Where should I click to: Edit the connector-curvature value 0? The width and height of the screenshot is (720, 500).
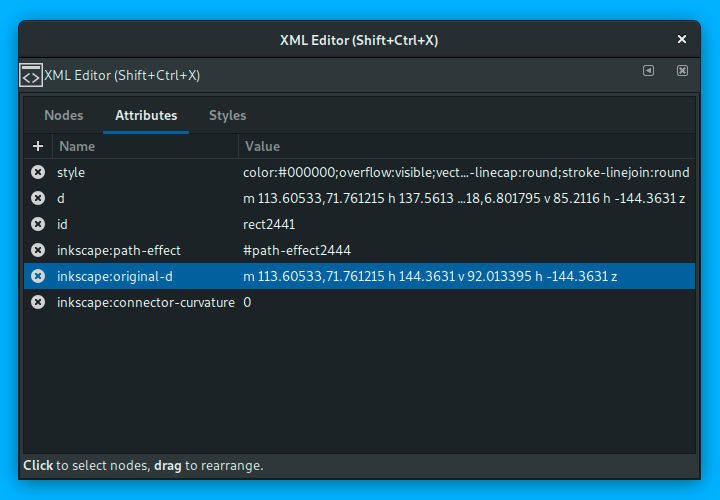point(247,303)
